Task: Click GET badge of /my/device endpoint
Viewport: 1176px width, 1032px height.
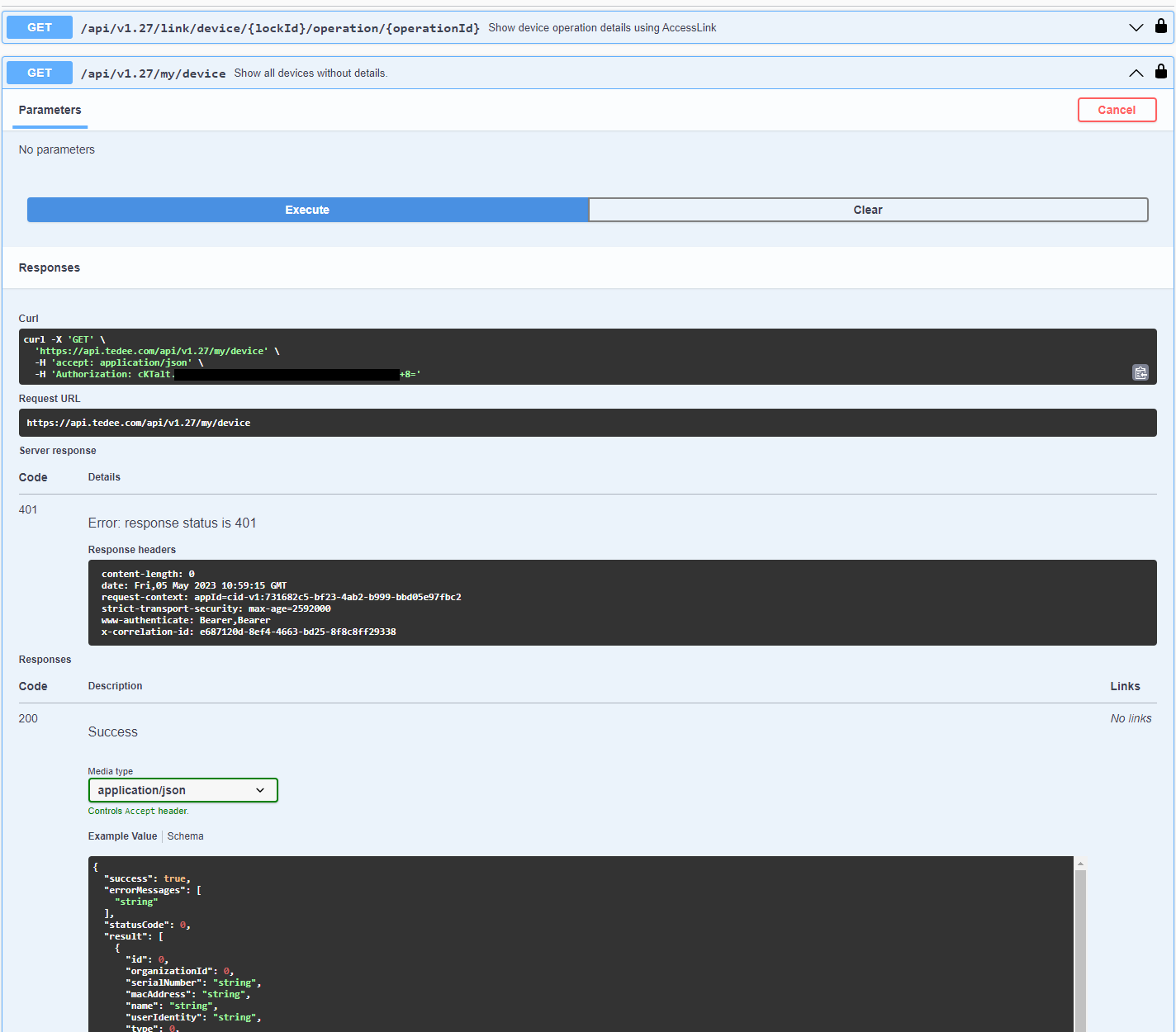Action: coord(40,73)
